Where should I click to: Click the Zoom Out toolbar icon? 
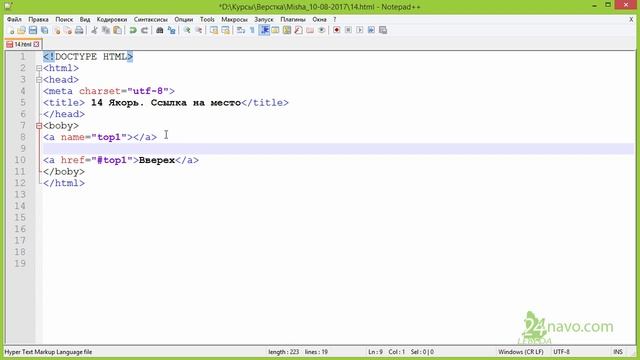click(x=198, y=30)
